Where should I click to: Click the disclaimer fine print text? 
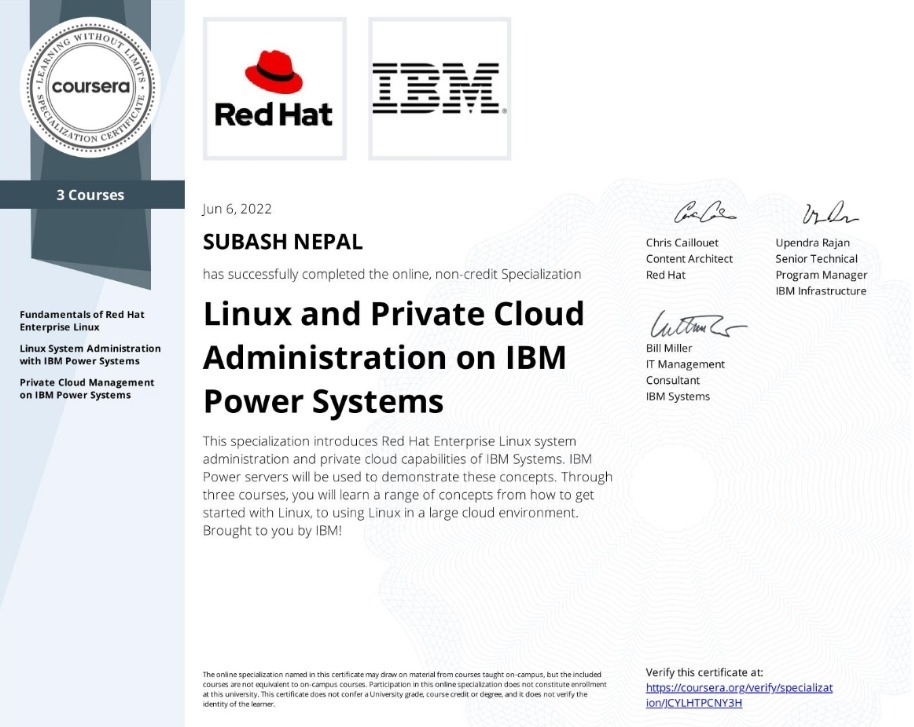pos(405,689)
